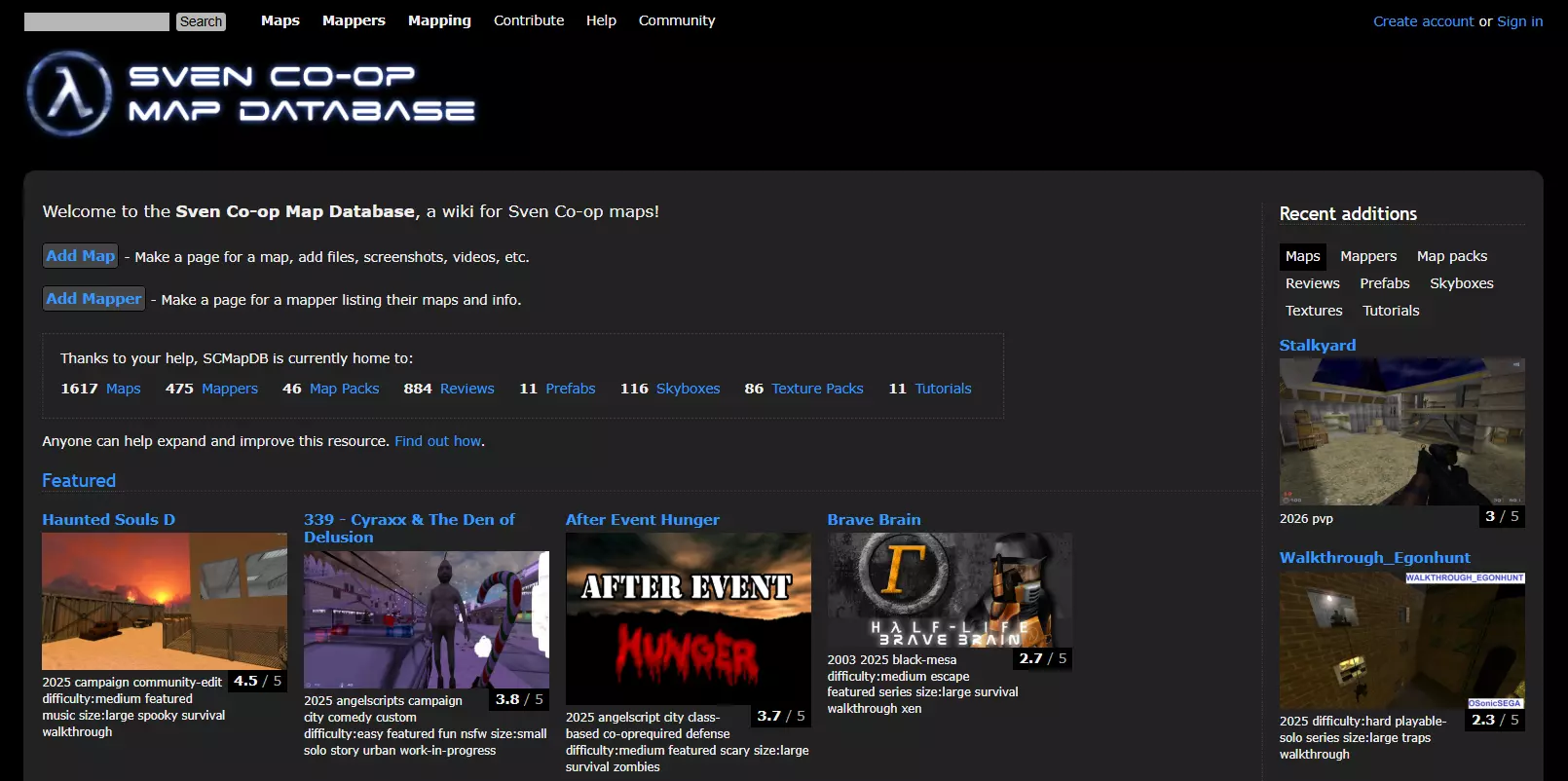The image size is (1568, 781).
Task: Click the Find out how link
Action: (438, 441)
